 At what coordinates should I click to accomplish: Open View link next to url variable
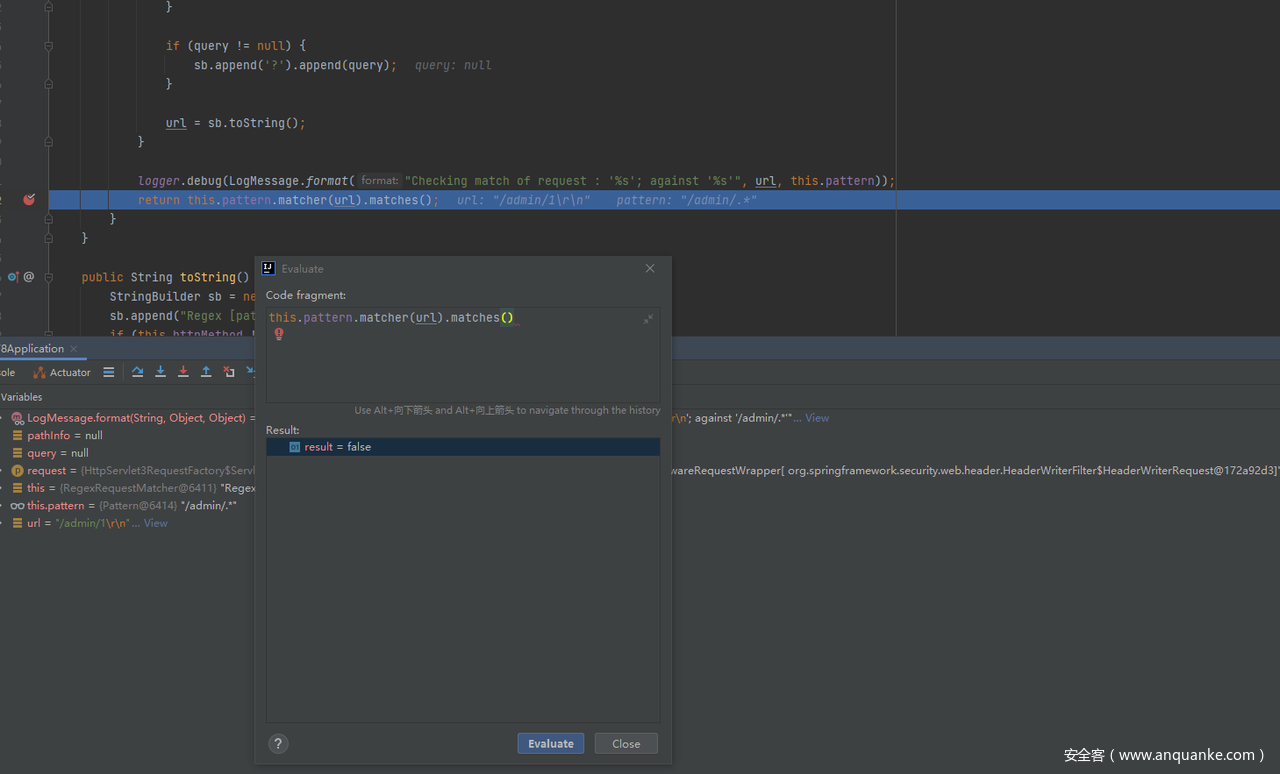(156, 523)
